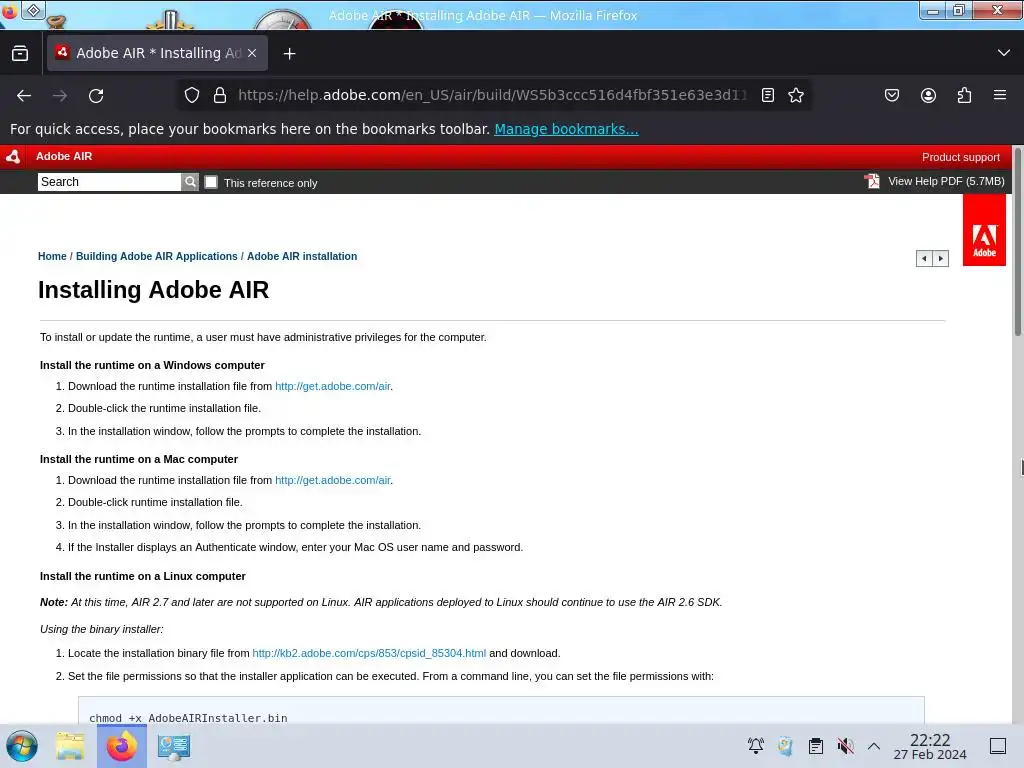The image size is (1024, 768).
Task: Open Product support link
Action: (x=961, y=157)
